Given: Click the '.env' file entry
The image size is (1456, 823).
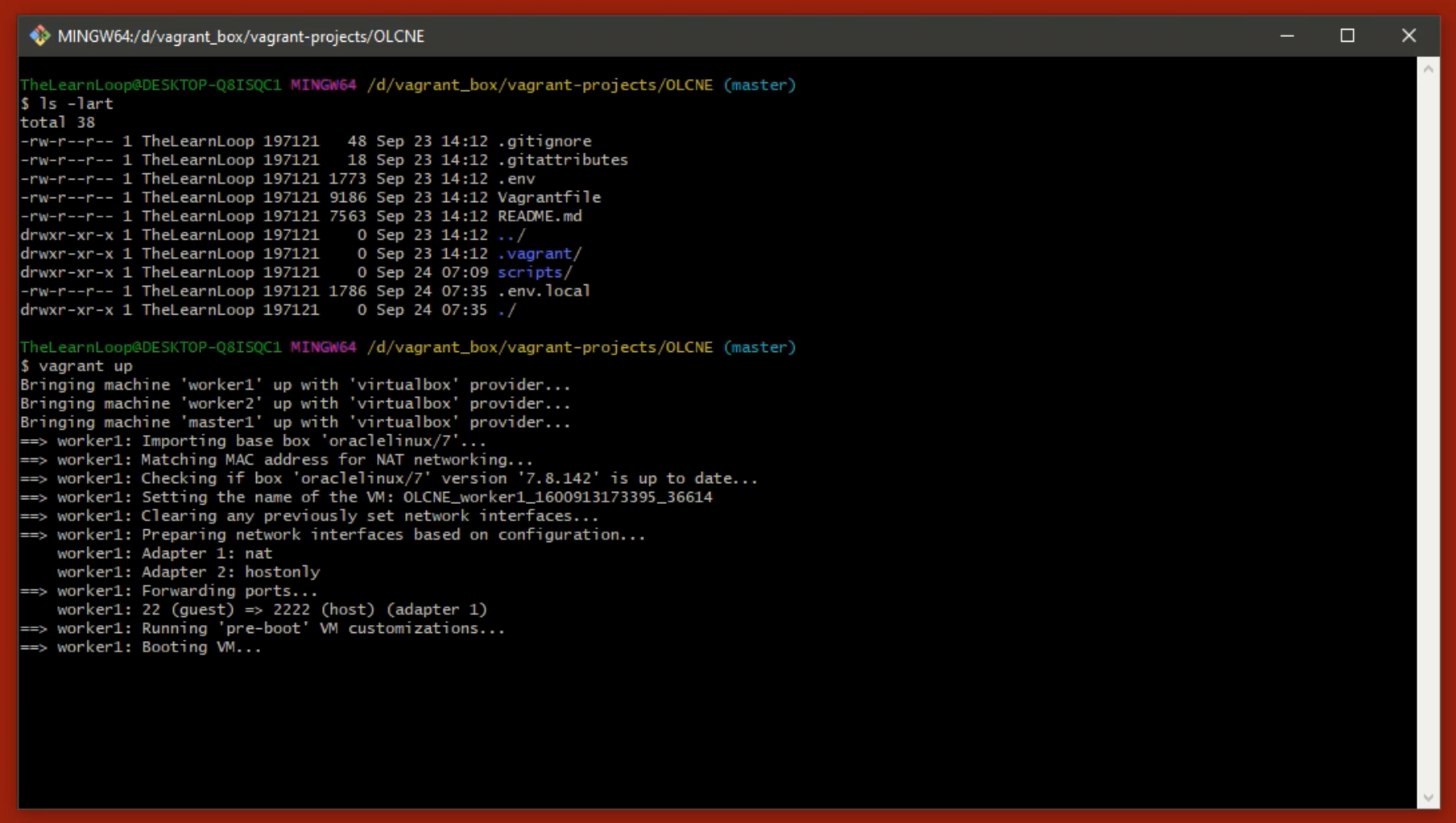Looking at the screenshot, I should pyautogui.click(x=516, y=178).
